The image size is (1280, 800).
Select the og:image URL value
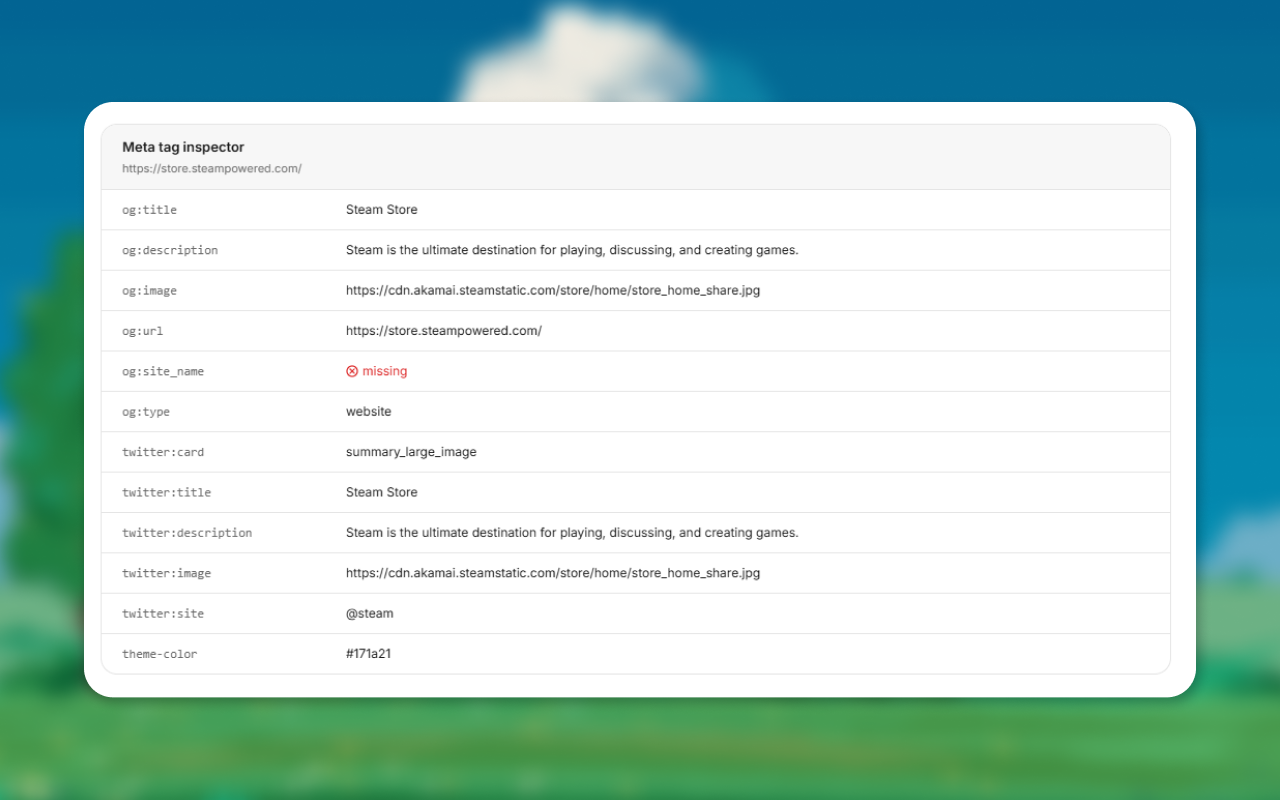(x=553, y=291)
